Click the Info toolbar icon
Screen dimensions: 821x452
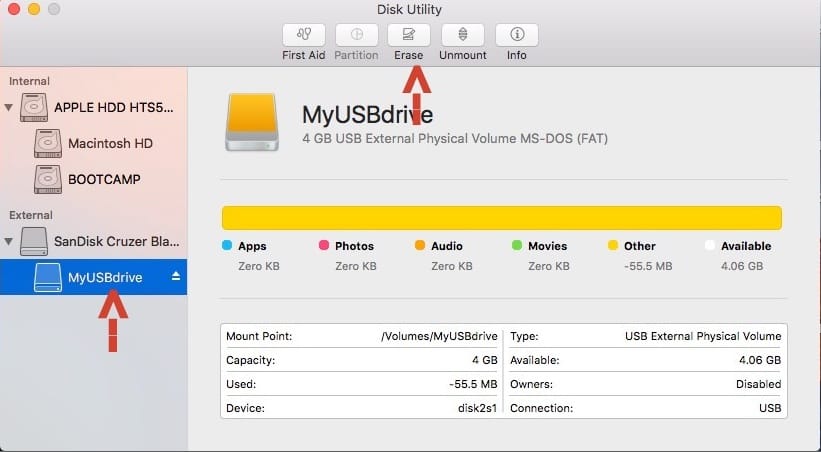(517, 35)
